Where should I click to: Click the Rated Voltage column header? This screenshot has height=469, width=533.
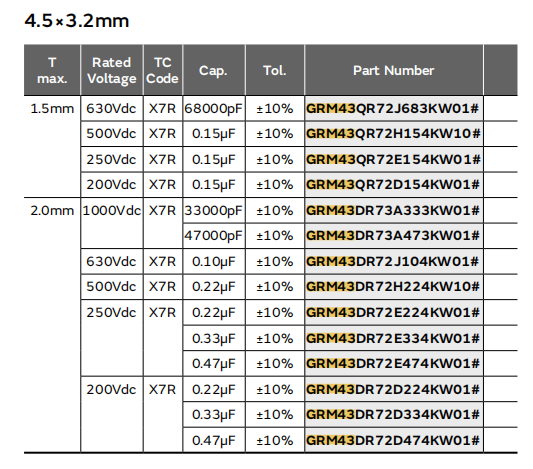(112, 70)
